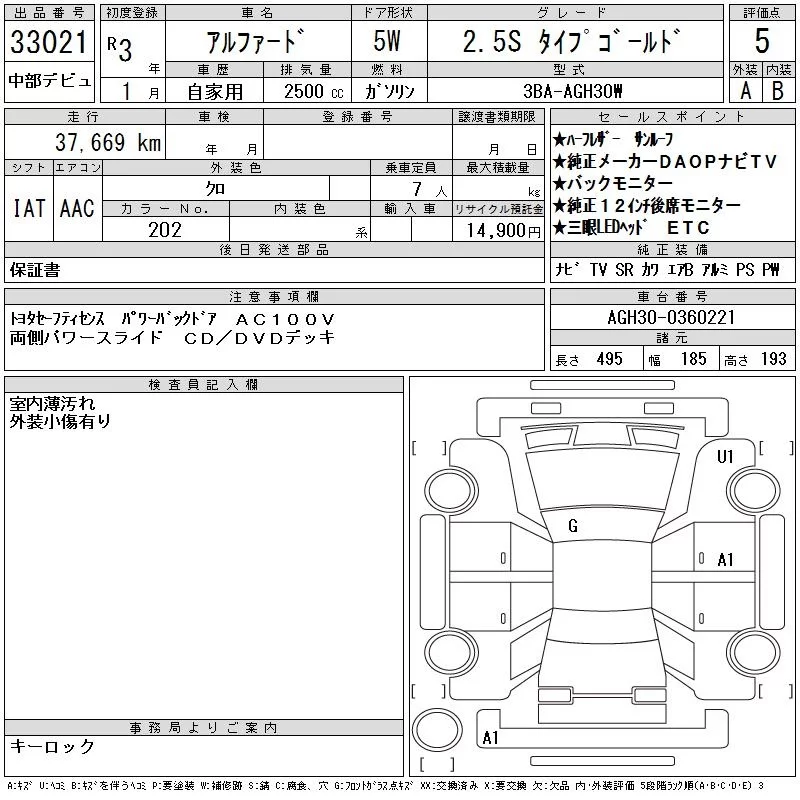Click the roof panel in car diagram
Screen dimensions: 800x800
coord(602,575)
